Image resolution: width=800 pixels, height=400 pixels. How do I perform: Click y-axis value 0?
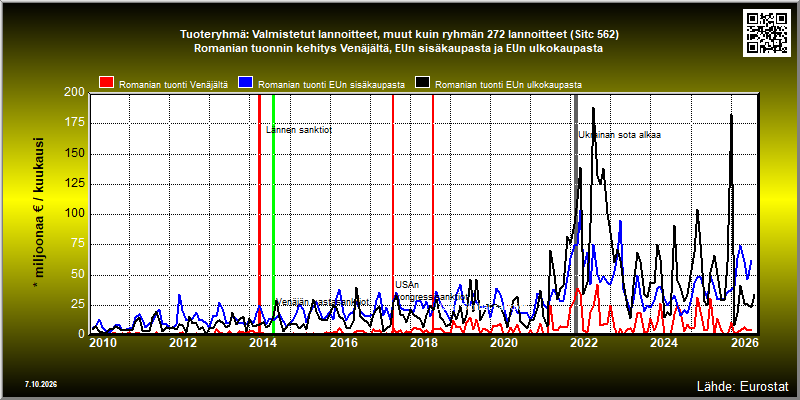81,334
